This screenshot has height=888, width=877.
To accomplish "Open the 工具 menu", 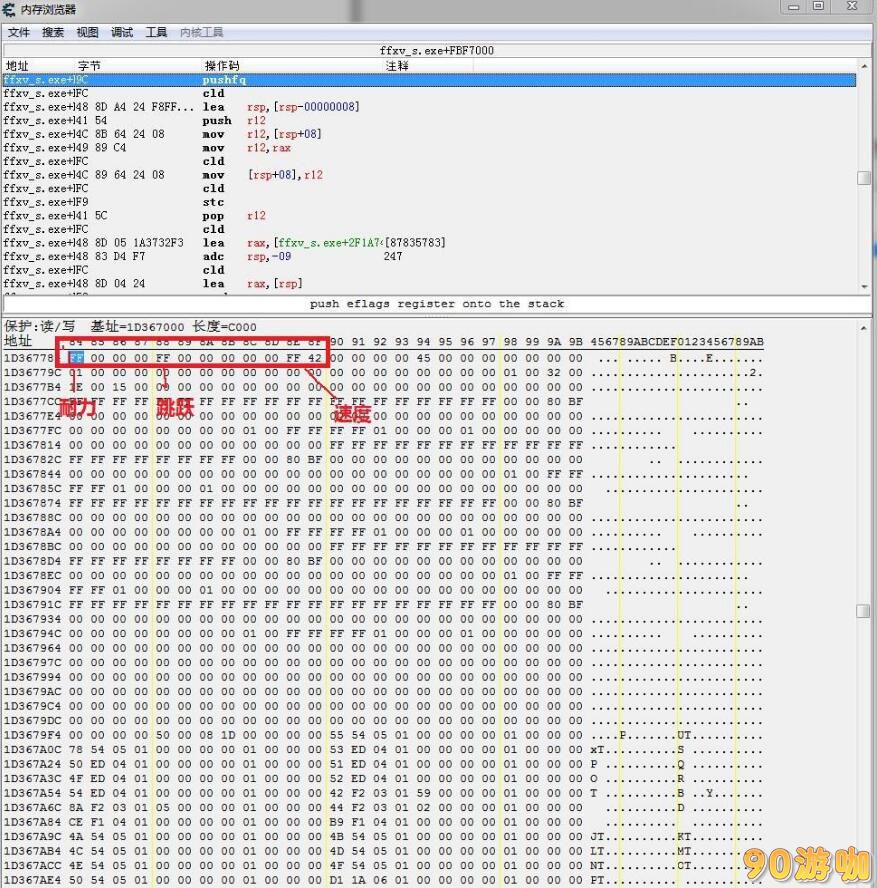I will click(156, 32).
